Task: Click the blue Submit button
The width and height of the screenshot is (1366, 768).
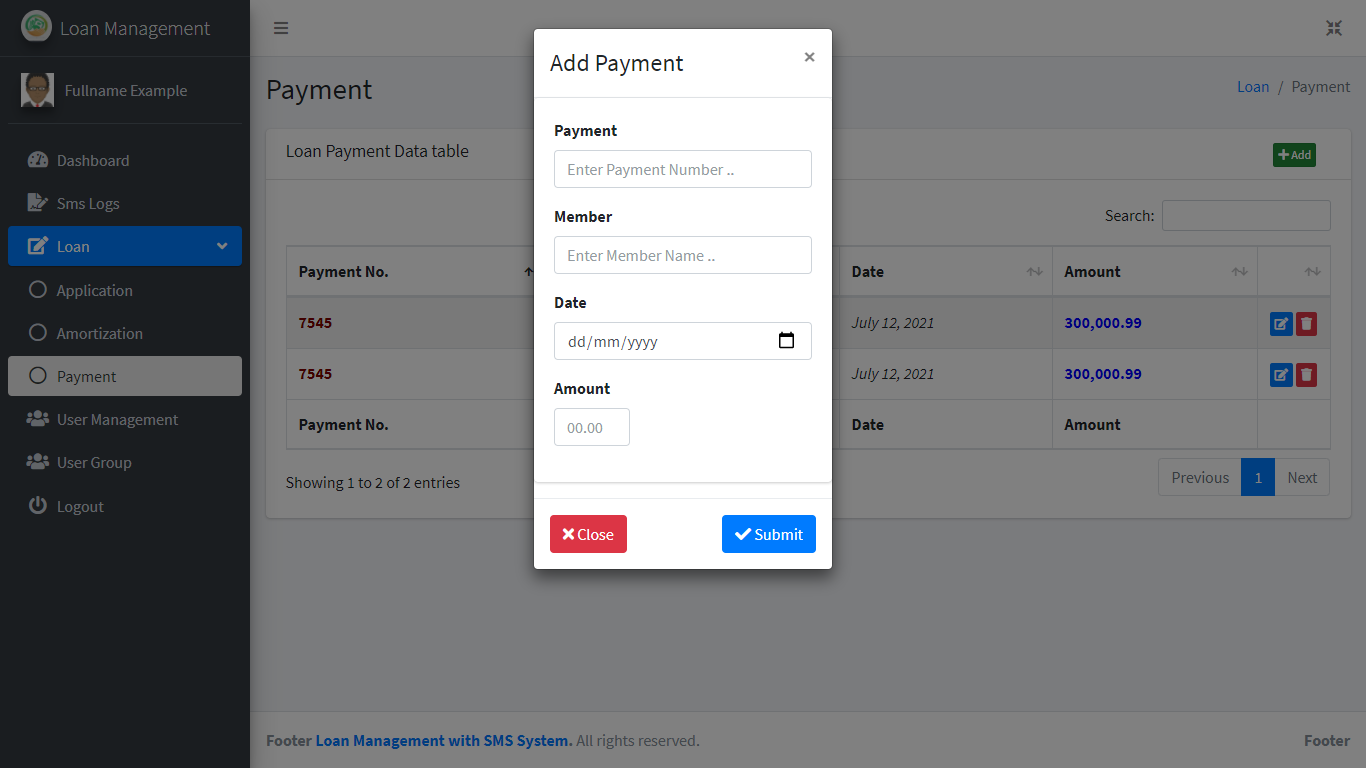Action: (x=769, y=534)
